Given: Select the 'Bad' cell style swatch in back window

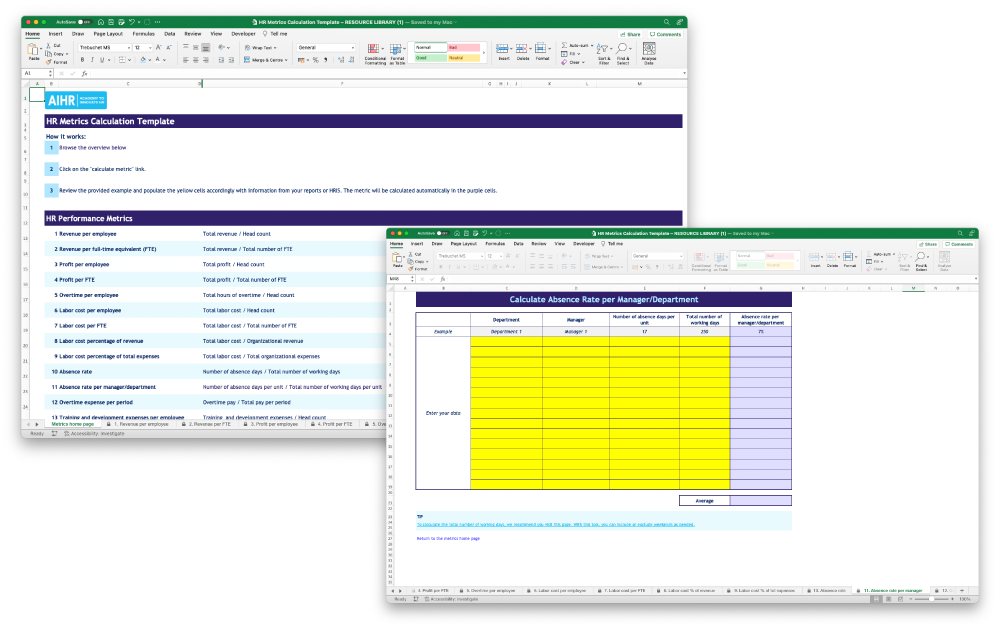Looking at the screenshot, I should point(465,47).
